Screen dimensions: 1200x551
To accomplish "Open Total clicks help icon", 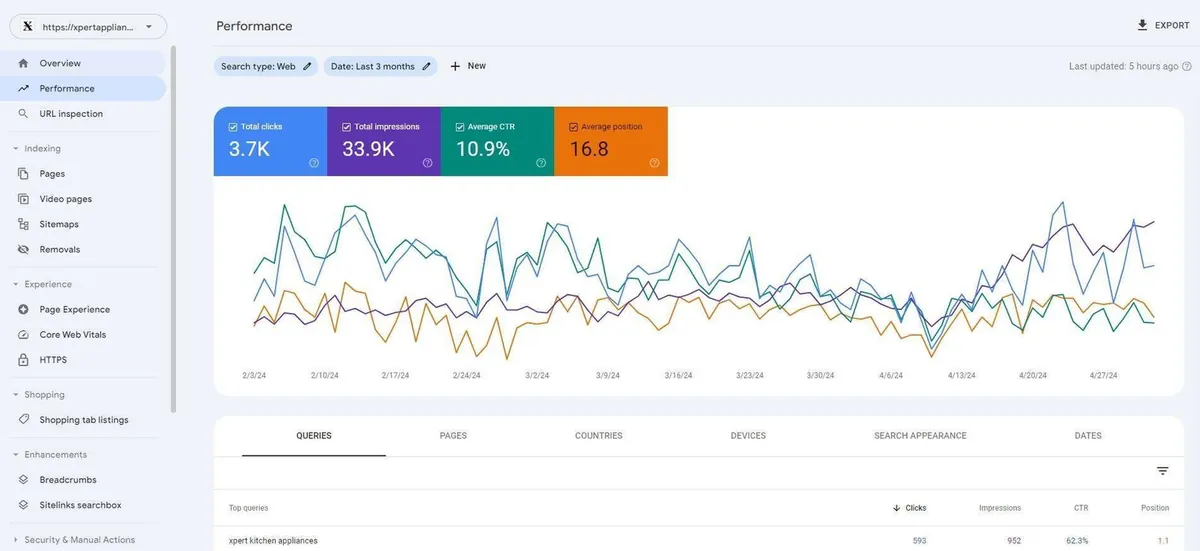I will click(x=314, y=163).
